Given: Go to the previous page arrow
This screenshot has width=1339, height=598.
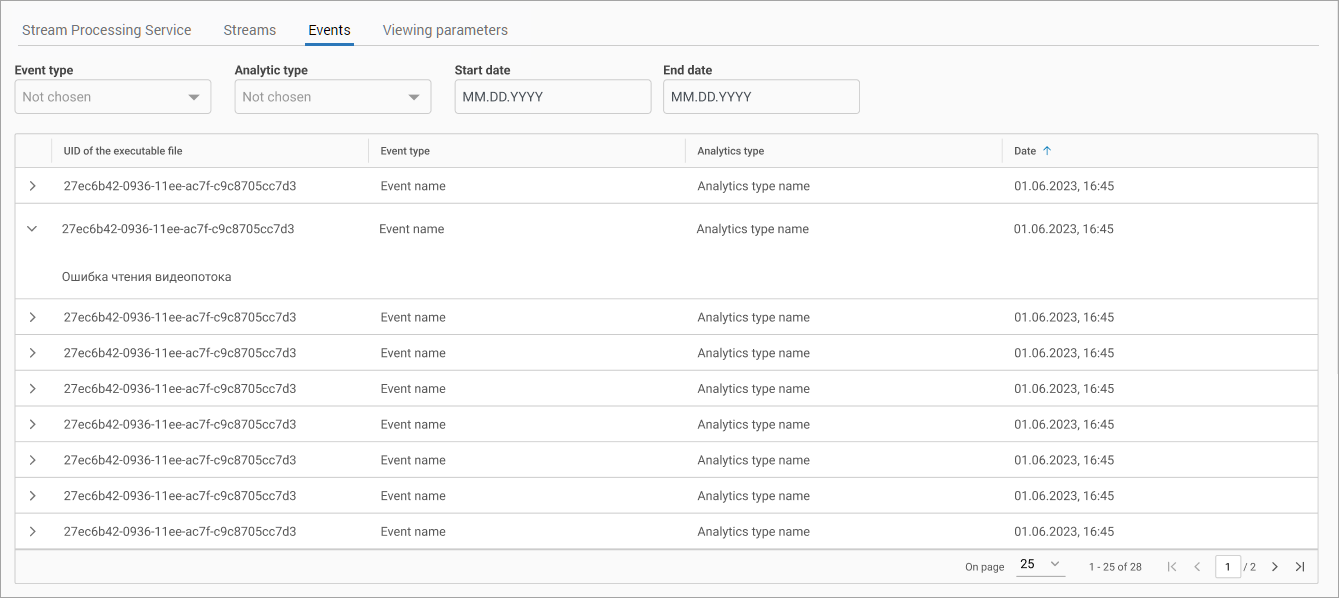Looking at the screenshot, I should tap(1197, 567).
